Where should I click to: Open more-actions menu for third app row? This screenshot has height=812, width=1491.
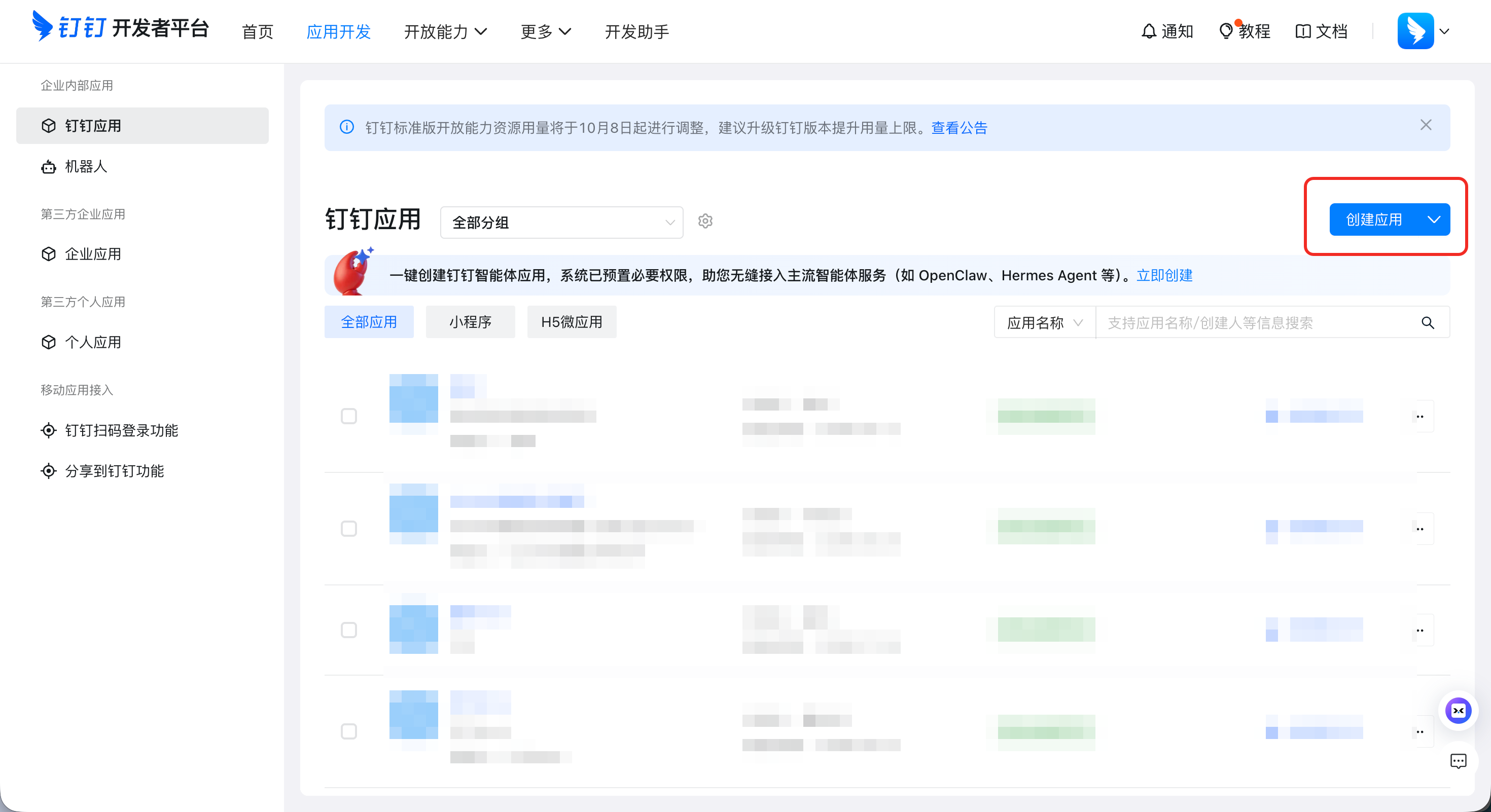coord(1420,630)
